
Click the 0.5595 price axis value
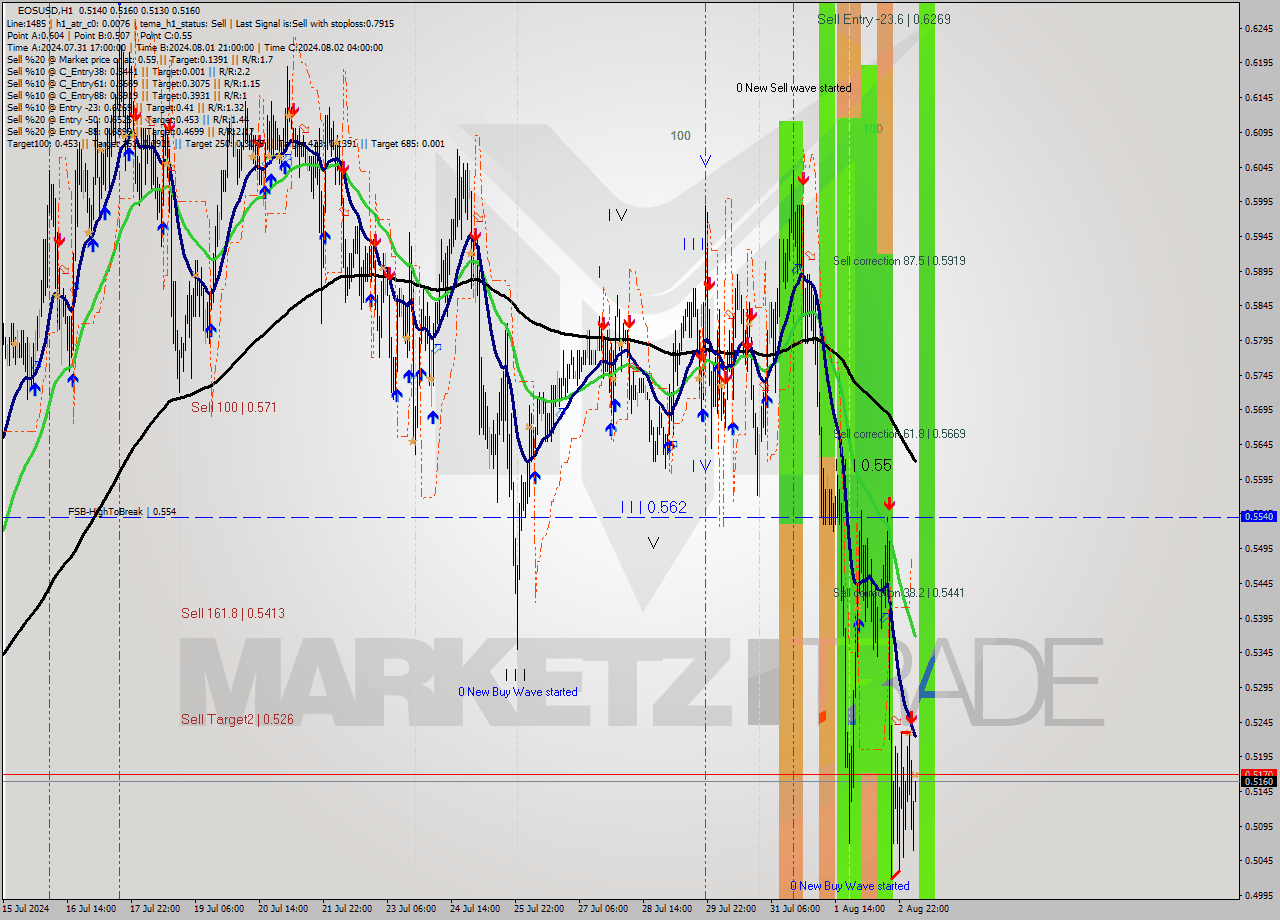(x=1258, y=479)
